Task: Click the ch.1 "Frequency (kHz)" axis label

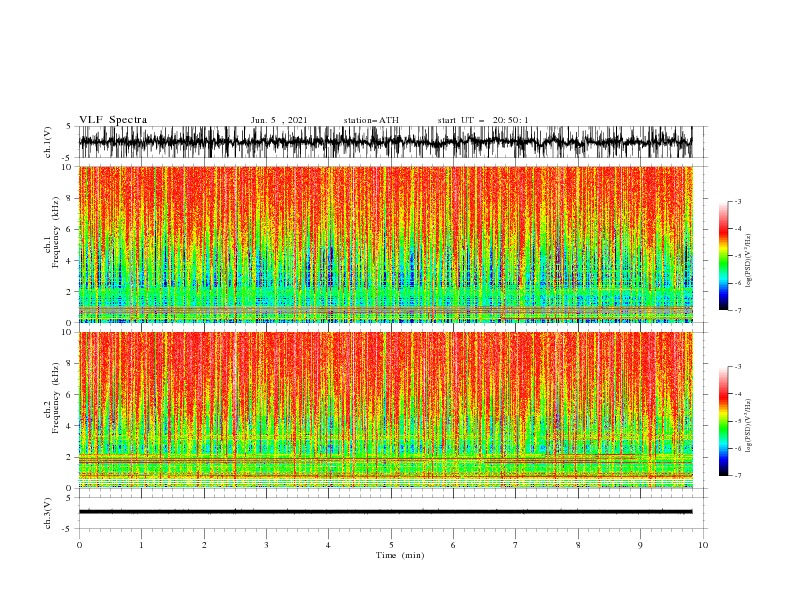Action: click(x=55, y=233)
